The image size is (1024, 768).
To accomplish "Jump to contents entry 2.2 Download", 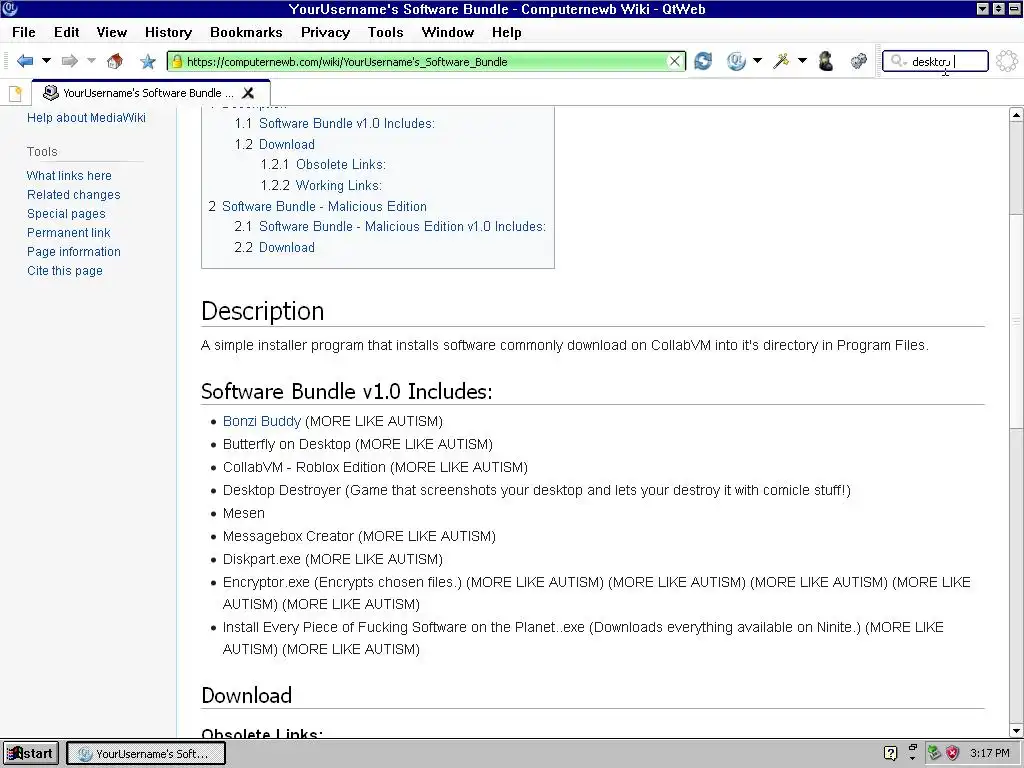I will click(x=274, y=248).
